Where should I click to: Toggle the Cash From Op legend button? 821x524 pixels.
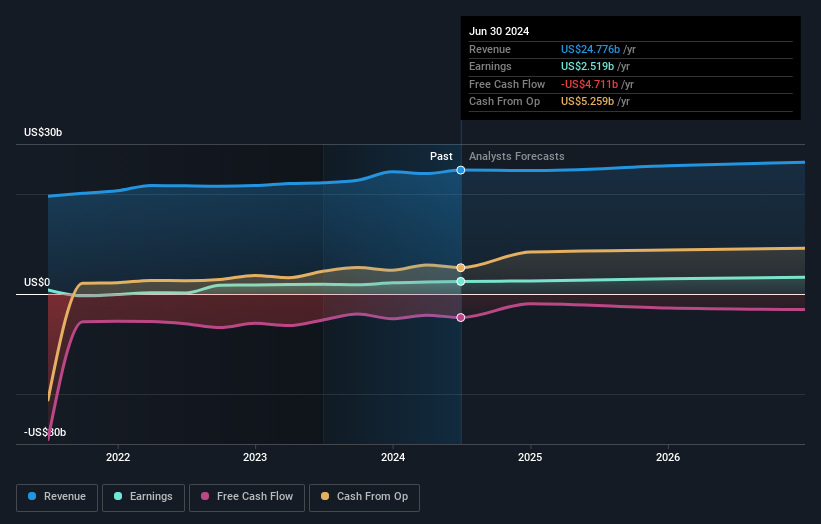(x=364, y=497)
